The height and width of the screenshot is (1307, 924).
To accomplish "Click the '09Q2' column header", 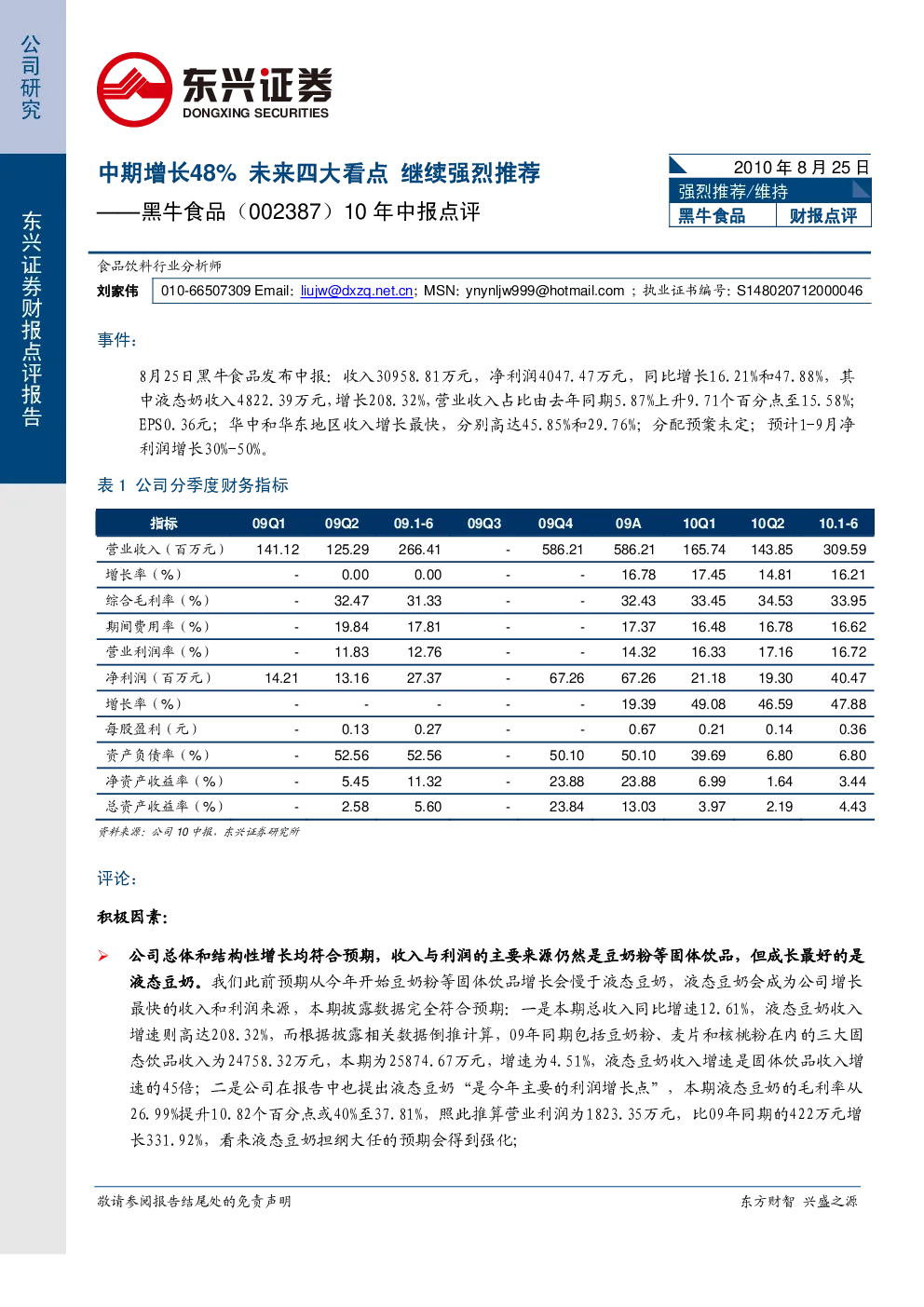I will (x=342, y=524).
